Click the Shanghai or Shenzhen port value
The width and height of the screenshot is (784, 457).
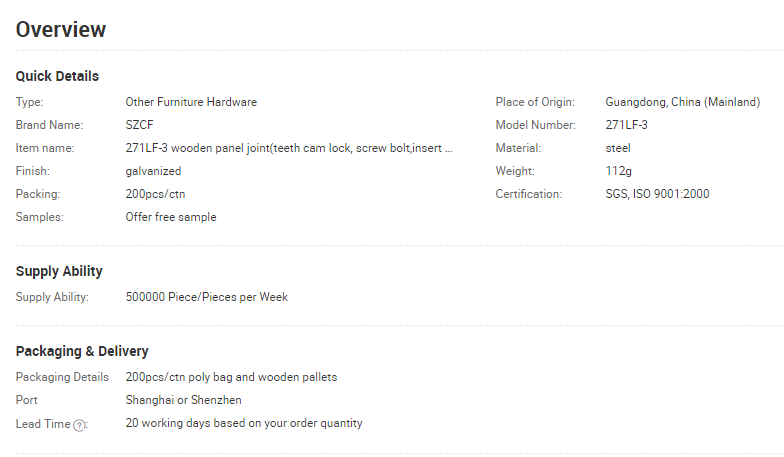[184, 400]
